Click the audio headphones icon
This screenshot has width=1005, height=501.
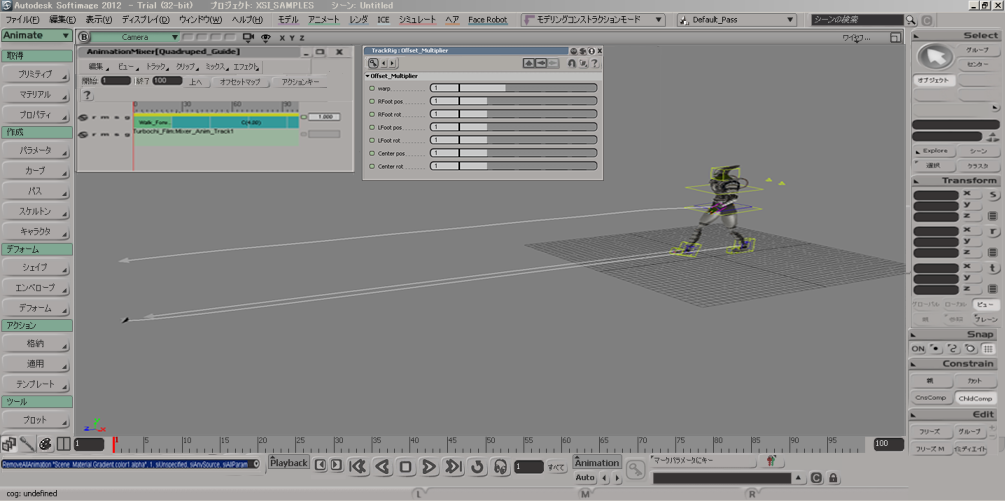[500, 466]
